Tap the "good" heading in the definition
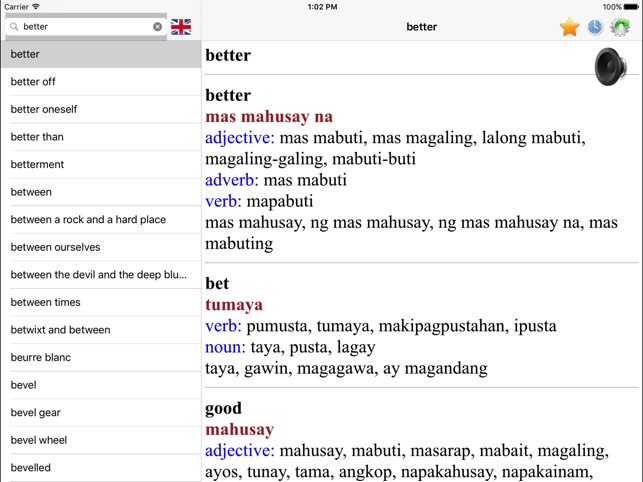The height and width of the screenshot is (482, 643). pos(225,408)
